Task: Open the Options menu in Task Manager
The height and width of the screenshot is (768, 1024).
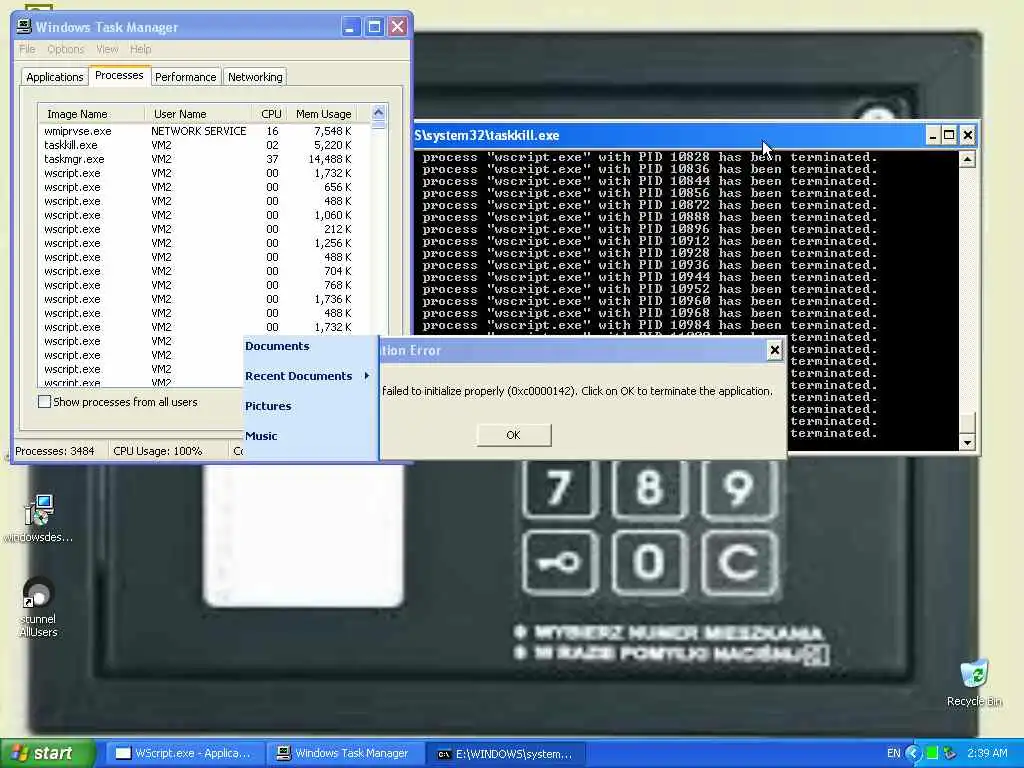Action: pyautogui.click(x=65, y=49)
